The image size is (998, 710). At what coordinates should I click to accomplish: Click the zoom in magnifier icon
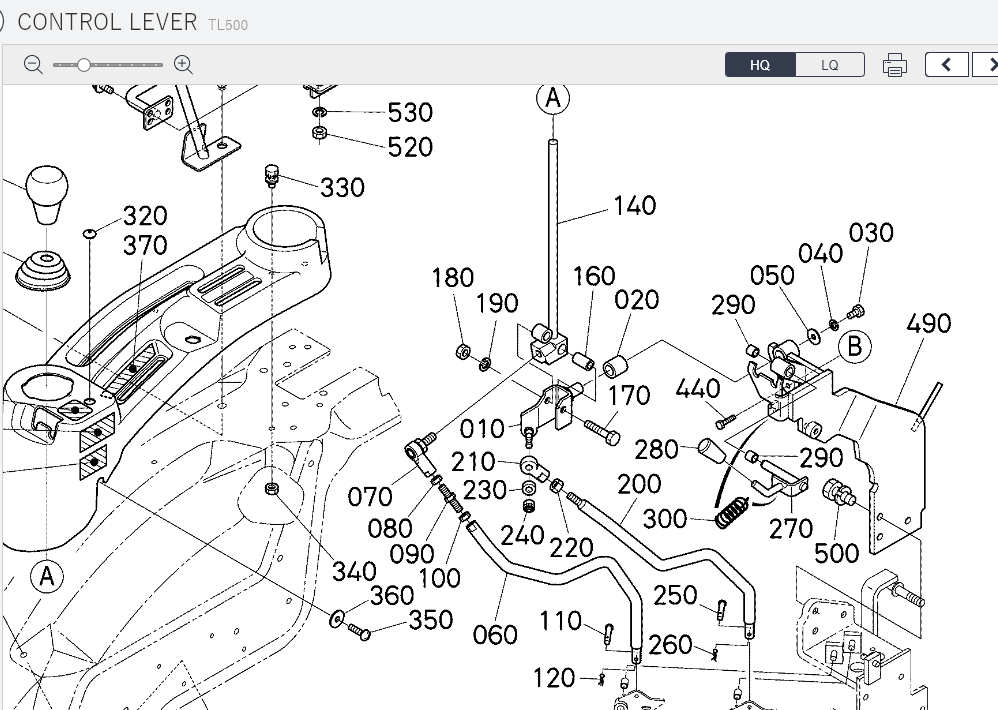[x=183, y=65]
